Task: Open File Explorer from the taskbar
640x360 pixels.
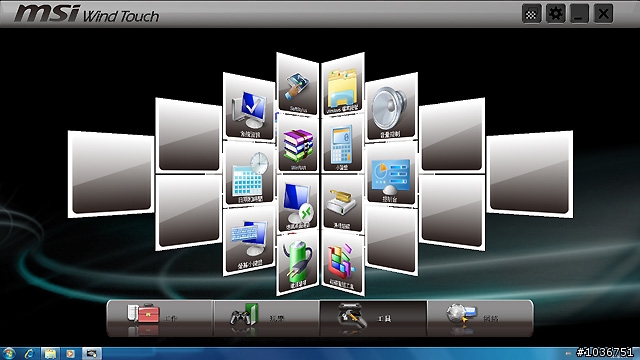Action: coord(50,353)
